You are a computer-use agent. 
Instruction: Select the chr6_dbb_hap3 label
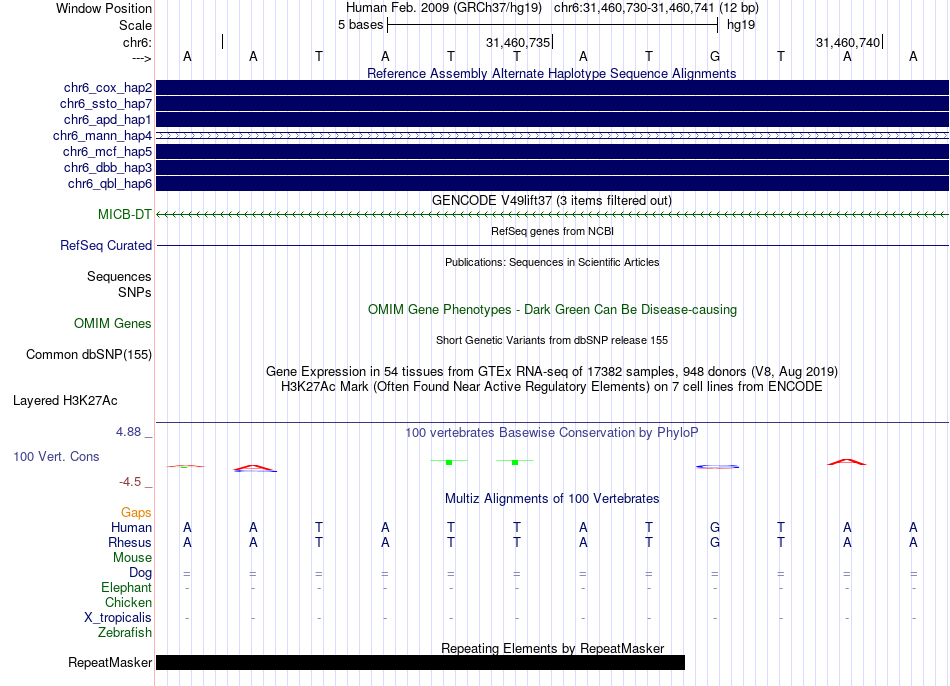[x=108, y=167]
